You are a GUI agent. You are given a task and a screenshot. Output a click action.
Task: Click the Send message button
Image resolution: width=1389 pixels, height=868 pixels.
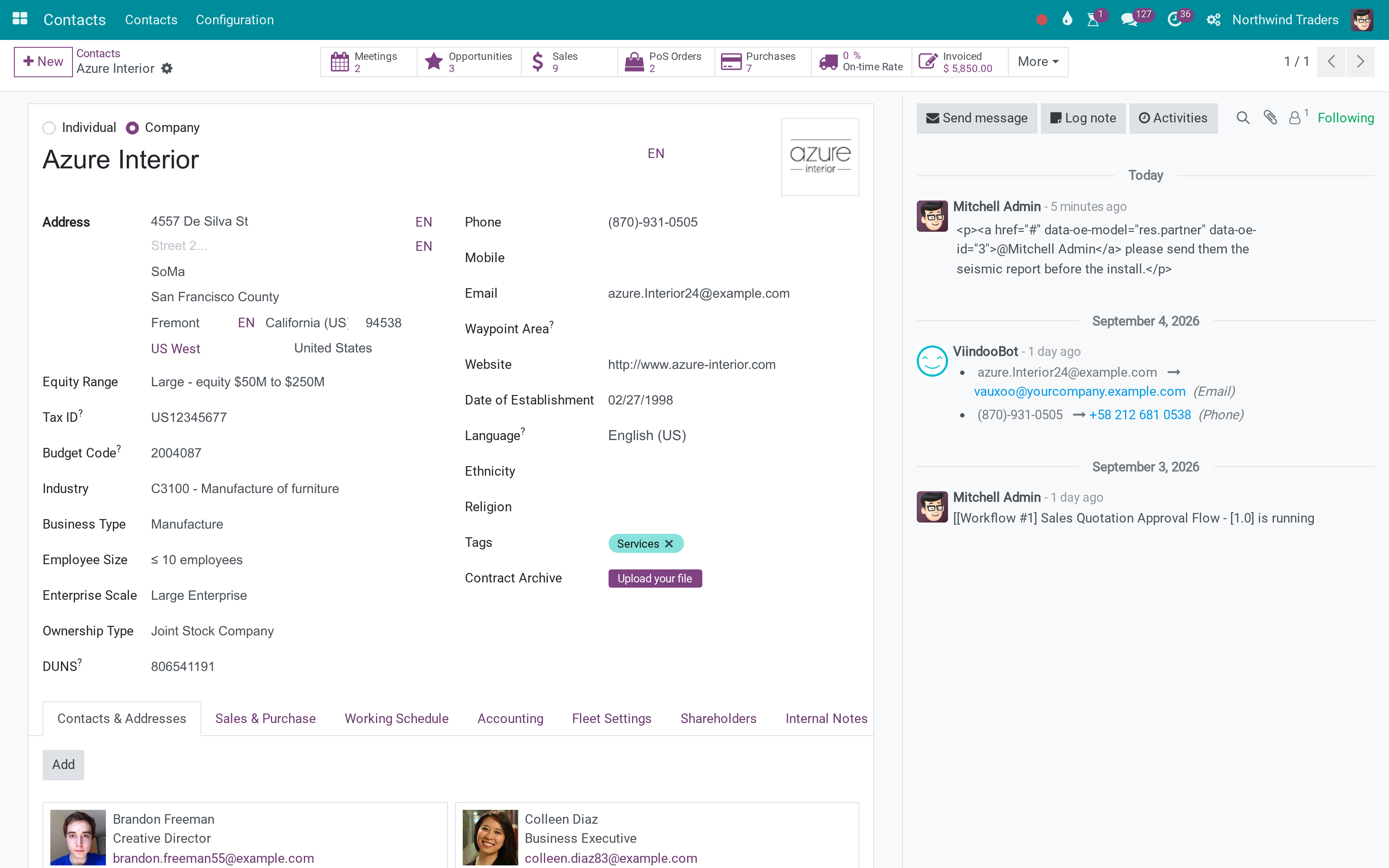coord(976,118)
